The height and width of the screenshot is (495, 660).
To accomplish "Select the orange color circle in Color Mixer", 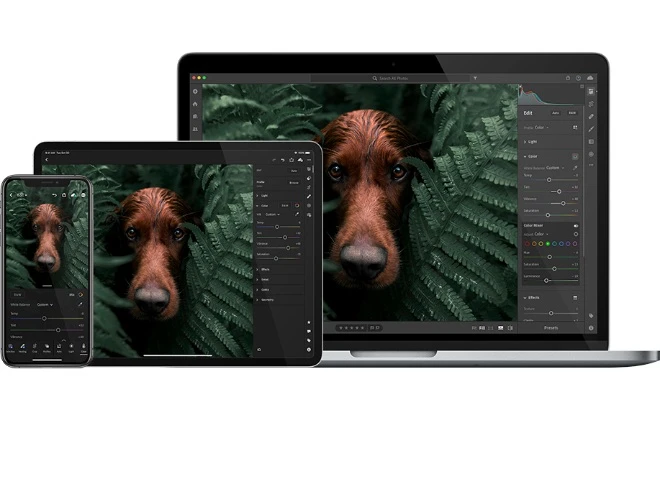I will click(x=534, y=243).
